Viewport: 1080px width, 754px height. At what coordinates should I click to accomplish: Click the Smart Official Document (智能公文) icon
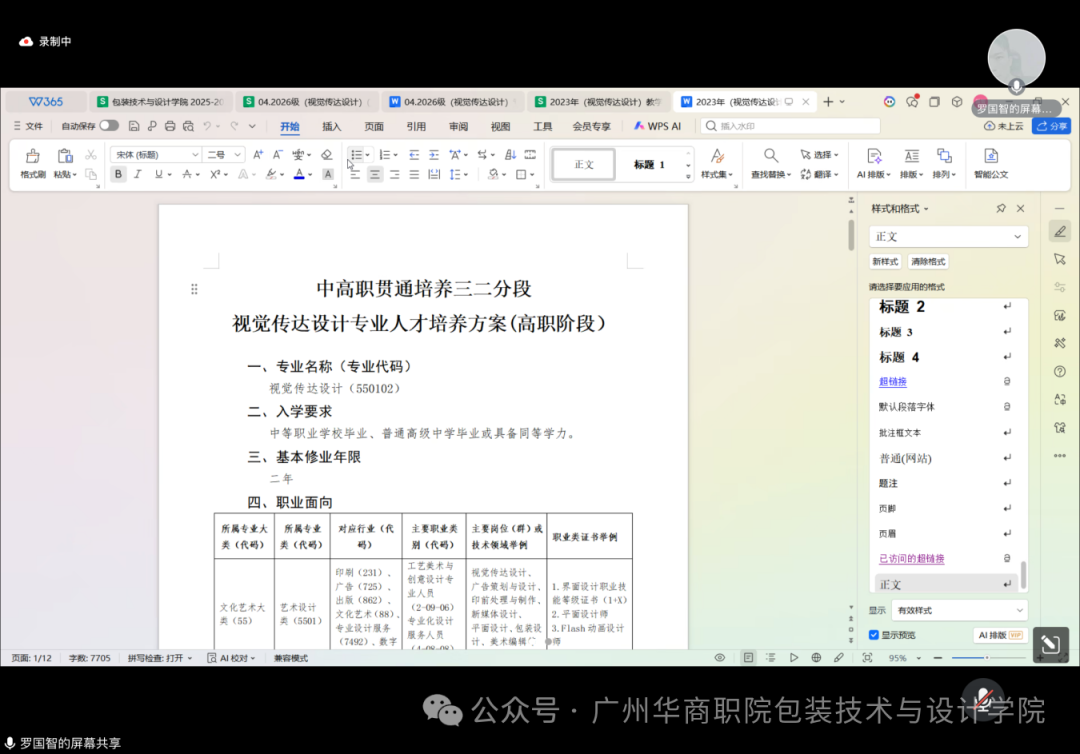click(x=991, y=156)
